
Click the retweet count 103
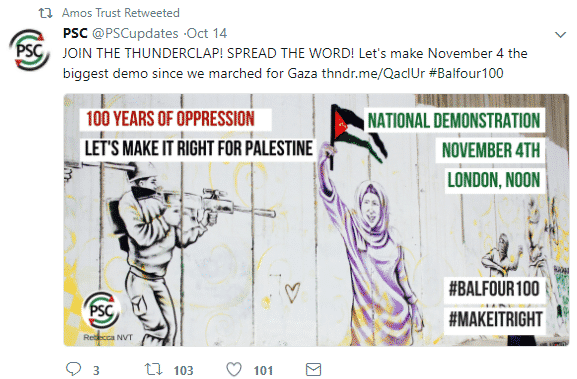[183, 370]
